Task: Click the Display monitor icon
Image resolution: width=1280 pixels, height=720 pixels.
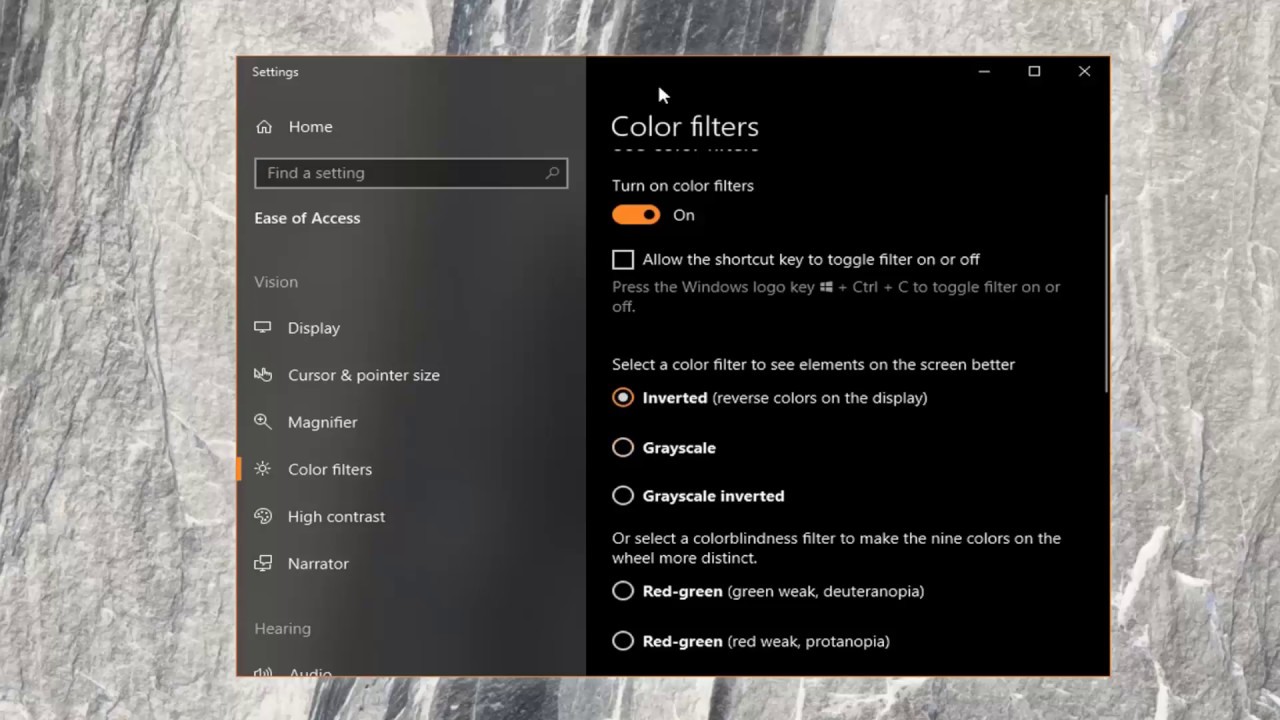Action: click(x=263, y=327)
